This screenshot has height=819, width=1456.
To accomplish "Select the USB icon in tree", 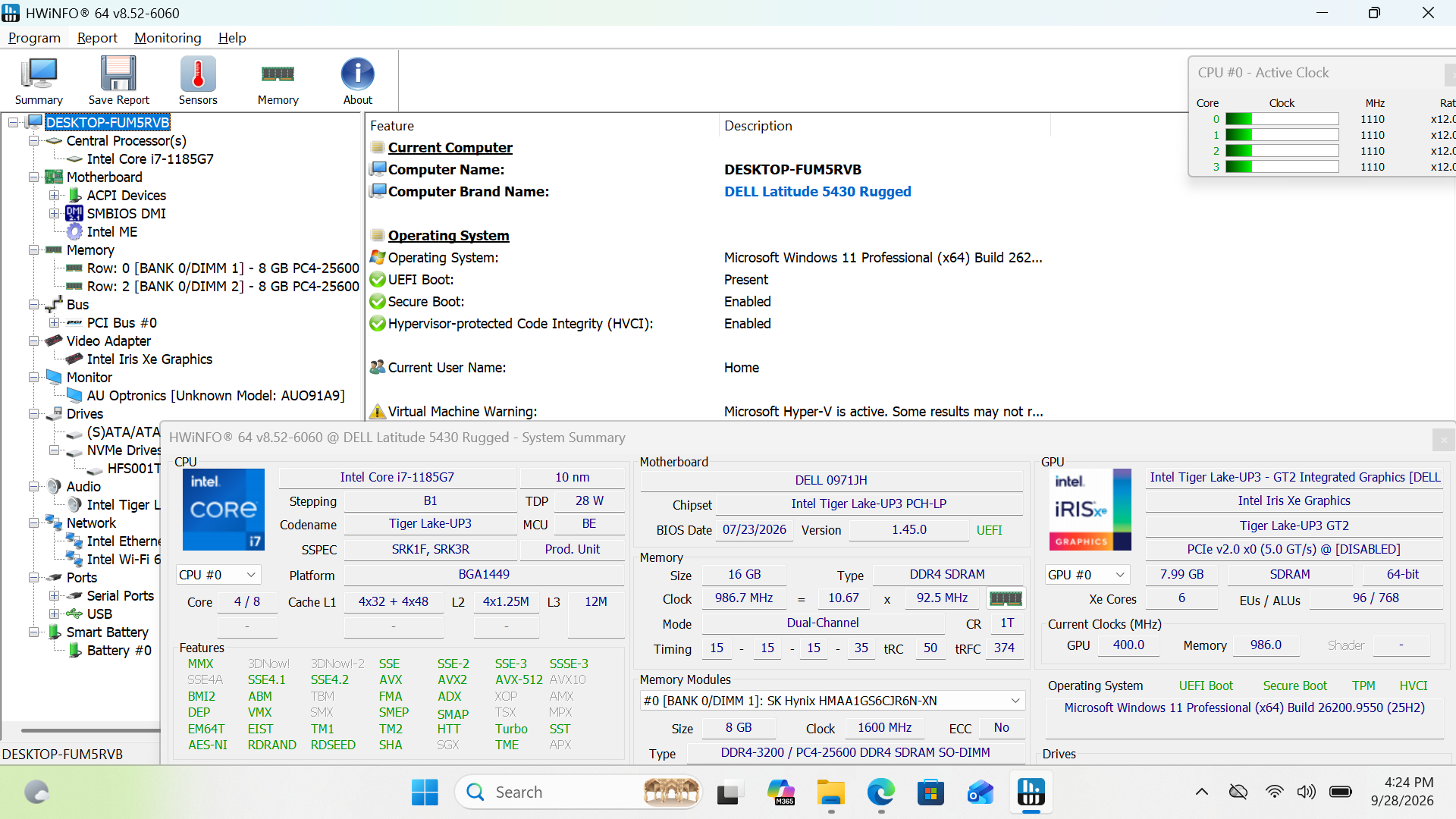I will pos(74,613).
